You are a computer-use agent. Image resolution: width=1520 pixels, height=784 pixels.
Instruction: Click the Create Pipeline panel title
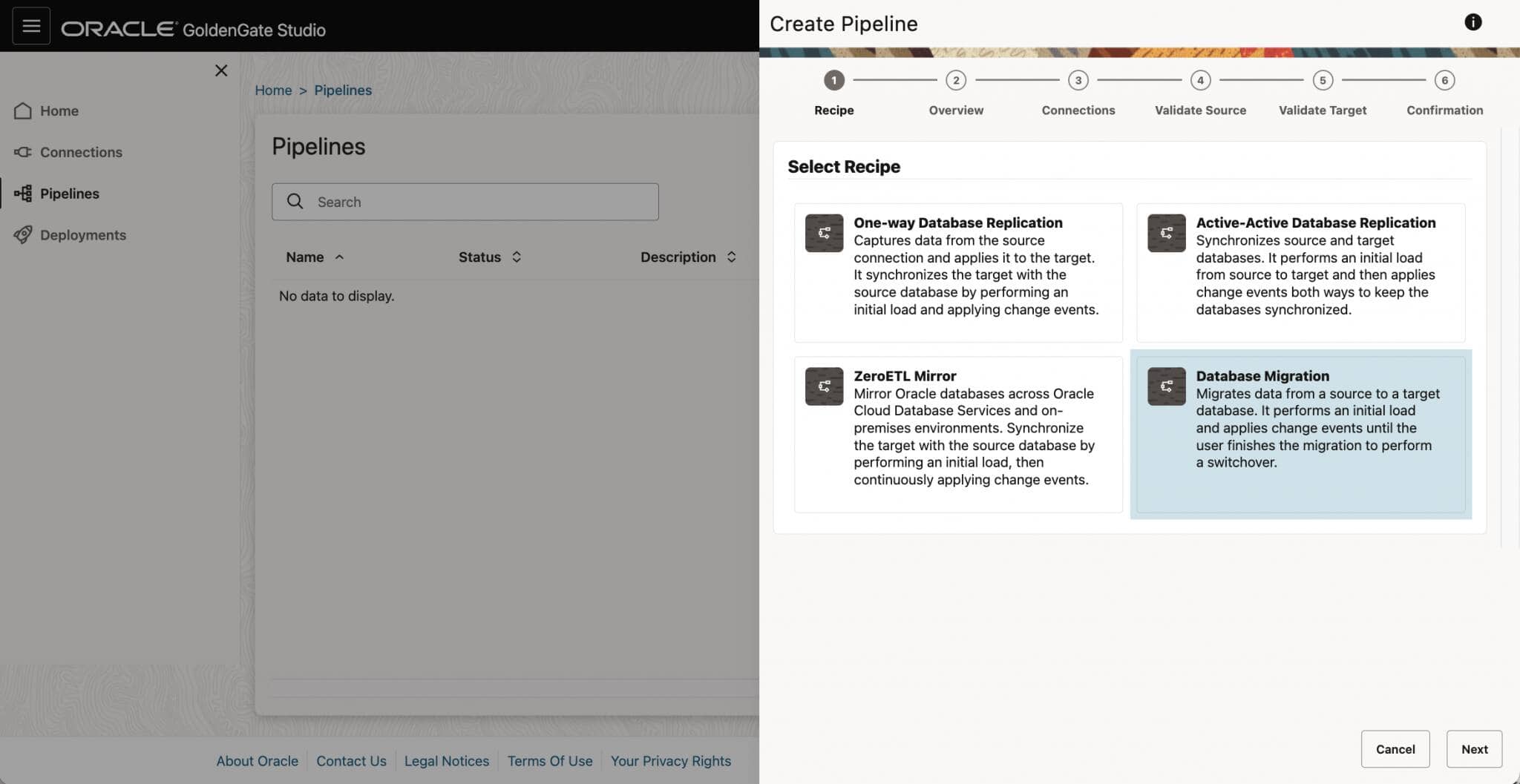[x=844, y=24]
